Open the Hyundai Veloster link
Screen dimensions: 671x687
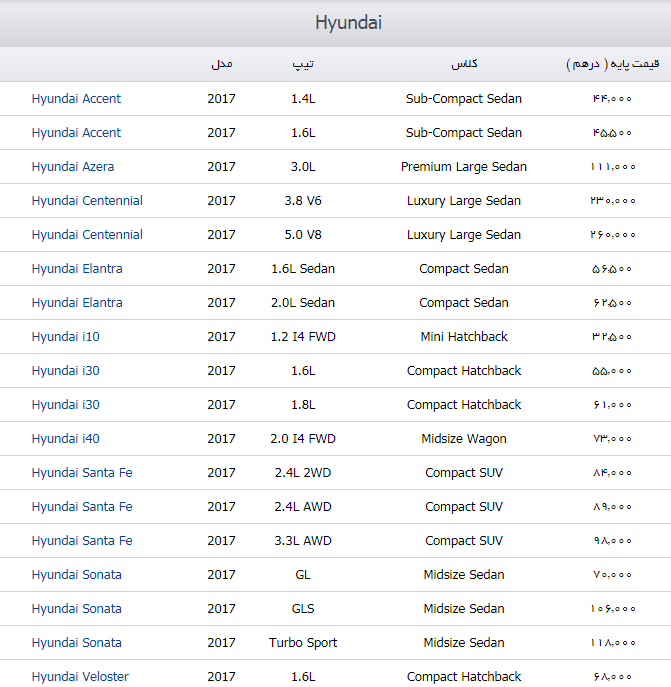point(80,676)
